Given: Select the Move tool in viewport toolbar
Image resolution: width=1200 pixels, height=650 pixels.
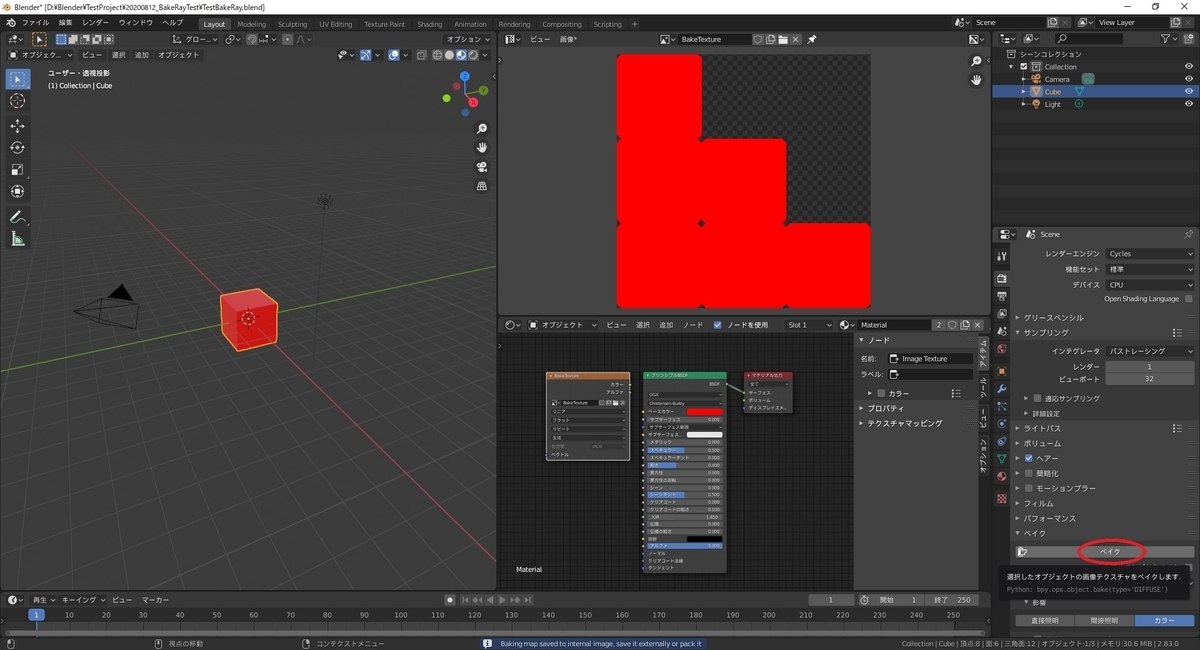Looking at the screenshot, I should 18,126.
